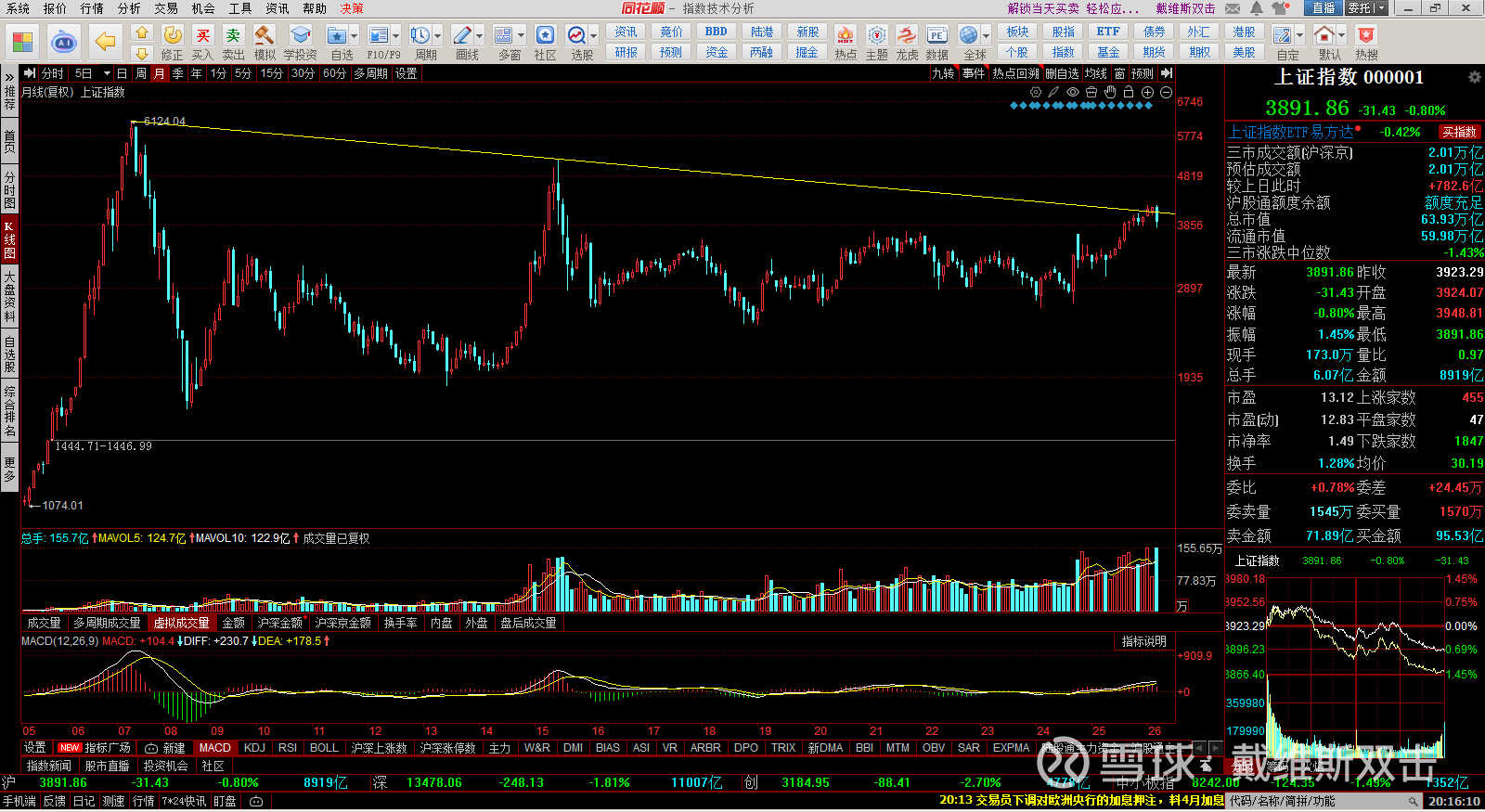Open the 5日 period dropdown arrow
The width and height of the screenshot is (1485, 812).
[107, 73]
